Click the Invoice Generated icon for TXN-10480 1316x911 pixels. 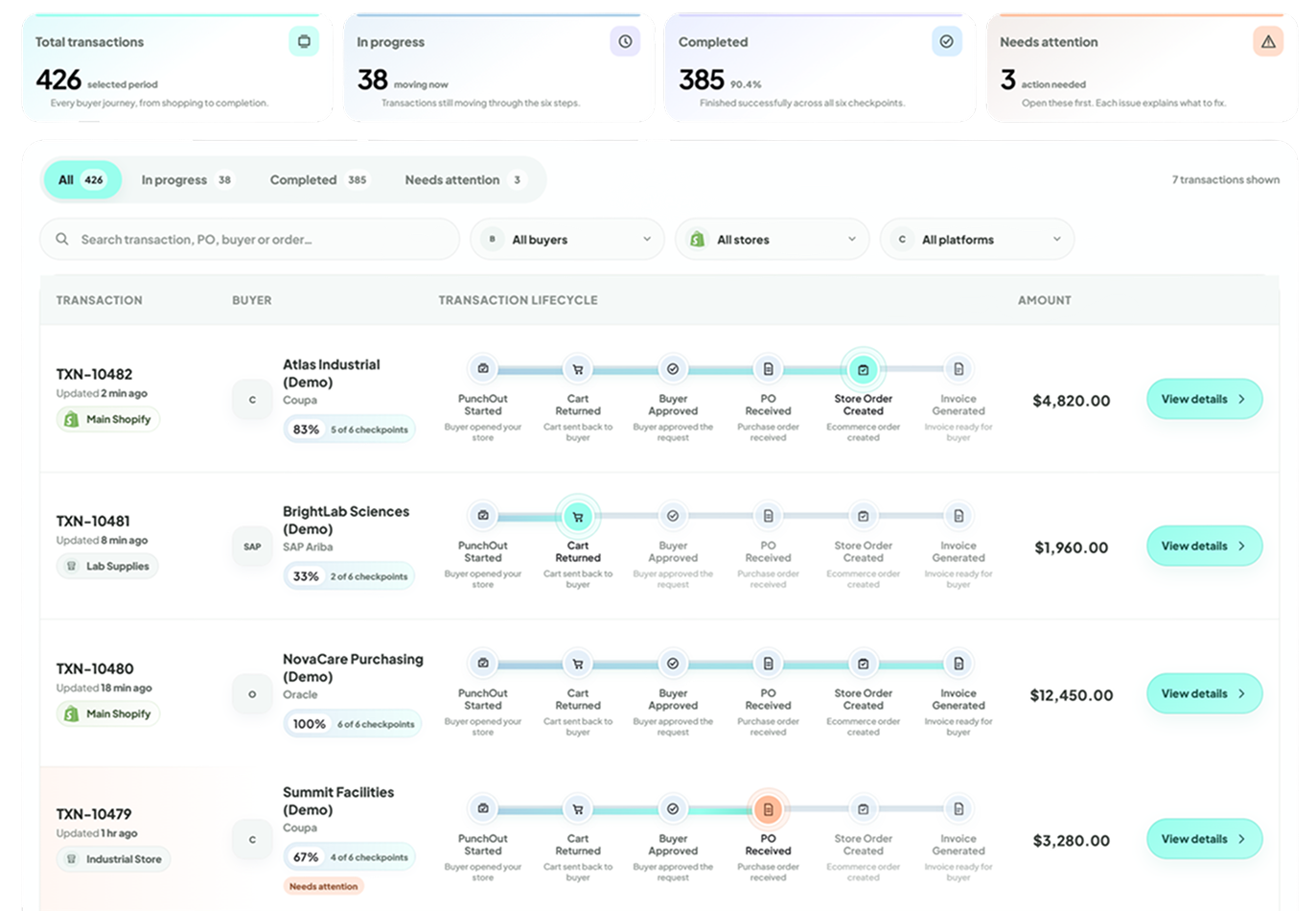958,664
